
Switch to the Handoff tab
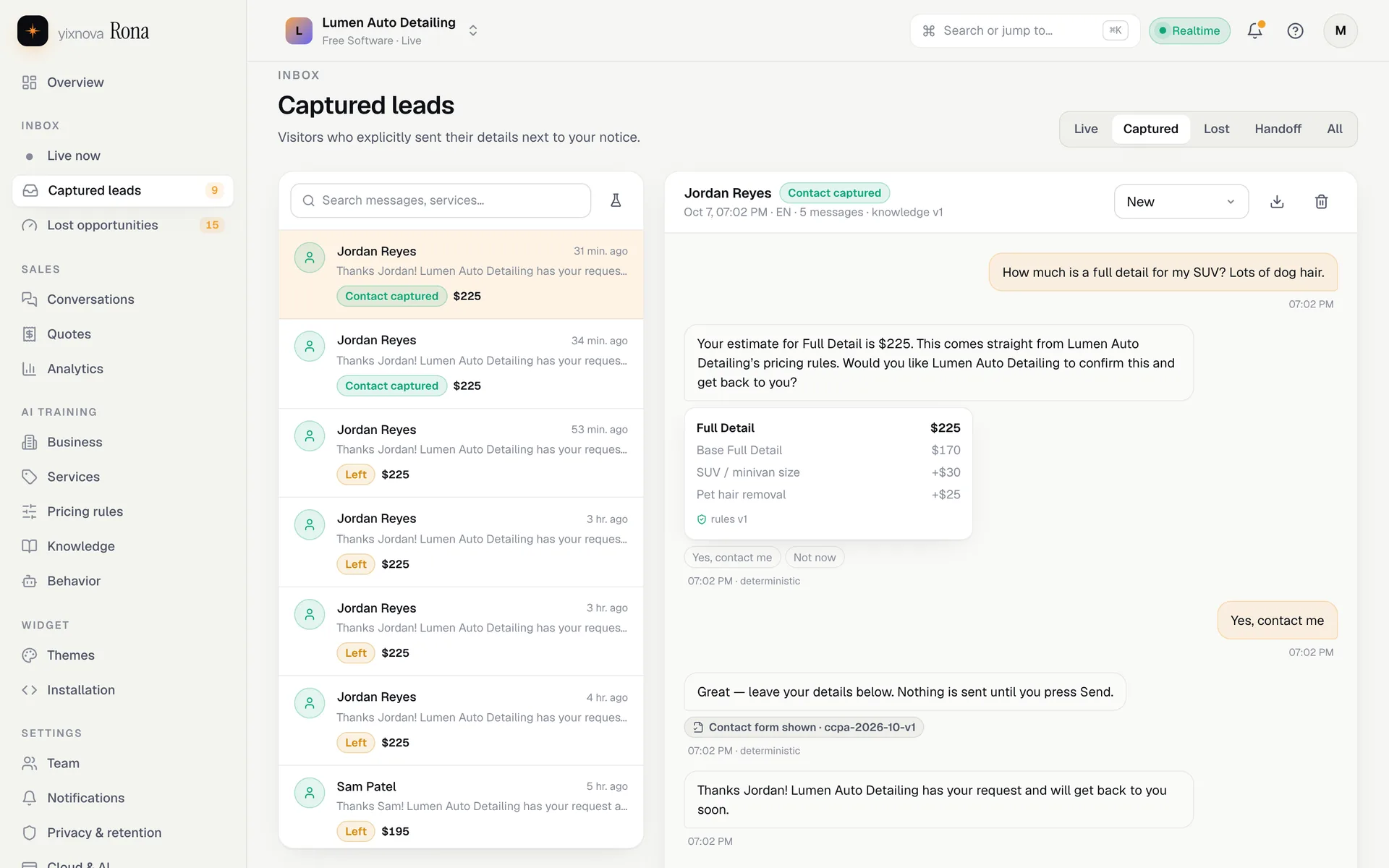pos(1278,129)
